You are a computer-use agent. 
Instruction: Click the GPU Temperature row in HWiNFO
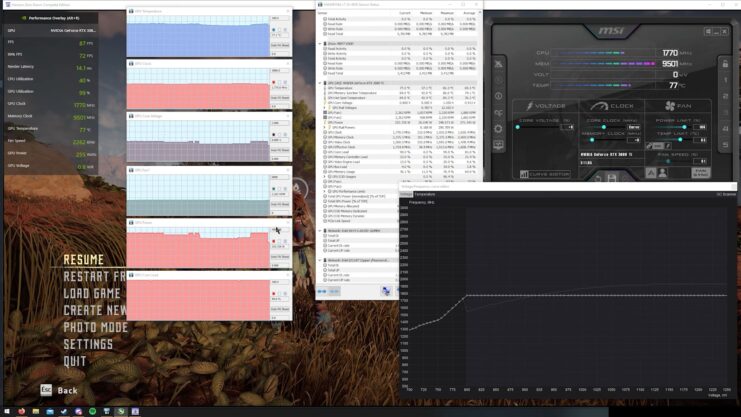click(x=399, y=88)
